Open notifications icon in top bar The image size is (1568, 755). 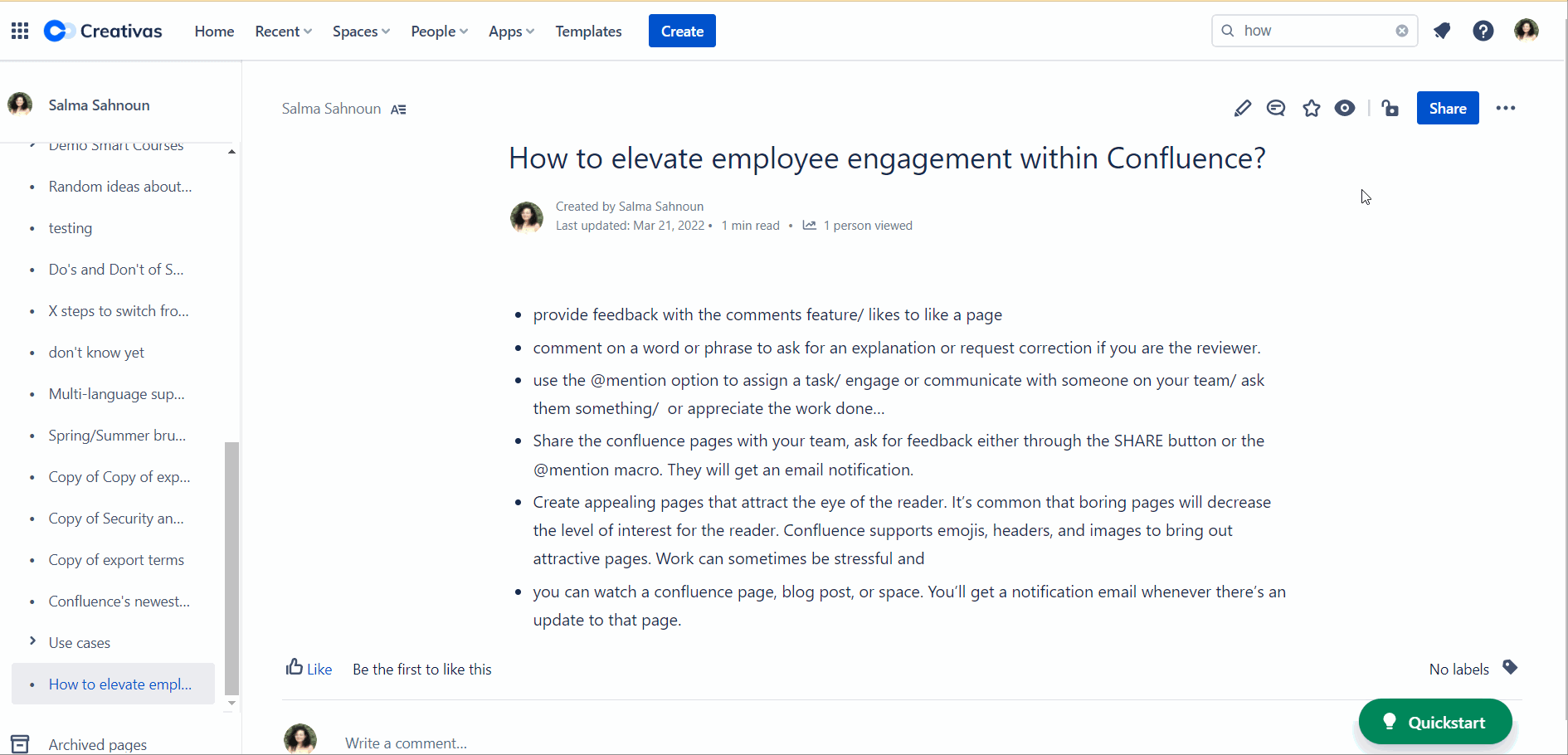(x=1442, y=31)
